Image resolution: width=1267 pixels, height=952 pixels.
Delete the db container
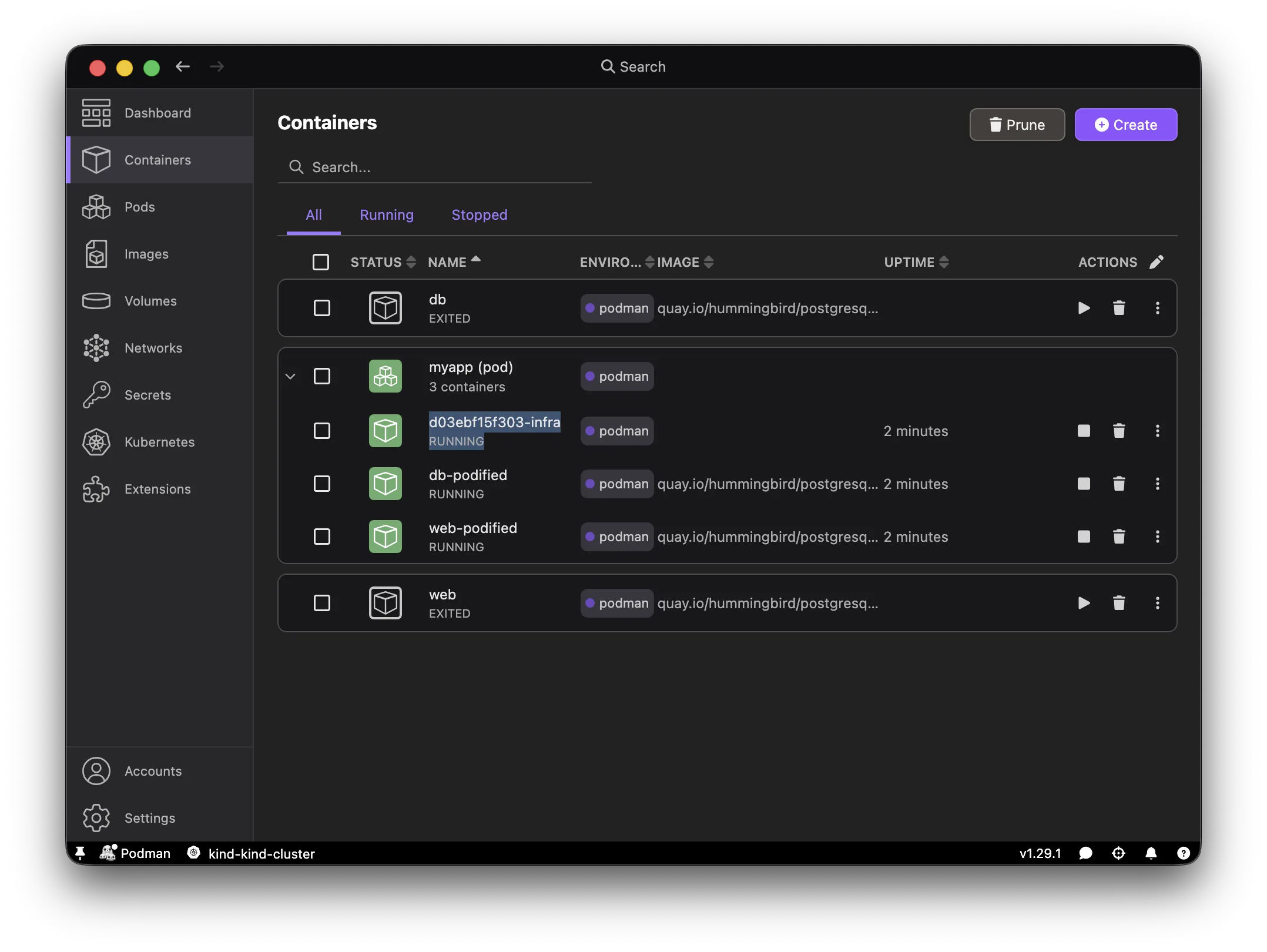[x=1119, y=308]
